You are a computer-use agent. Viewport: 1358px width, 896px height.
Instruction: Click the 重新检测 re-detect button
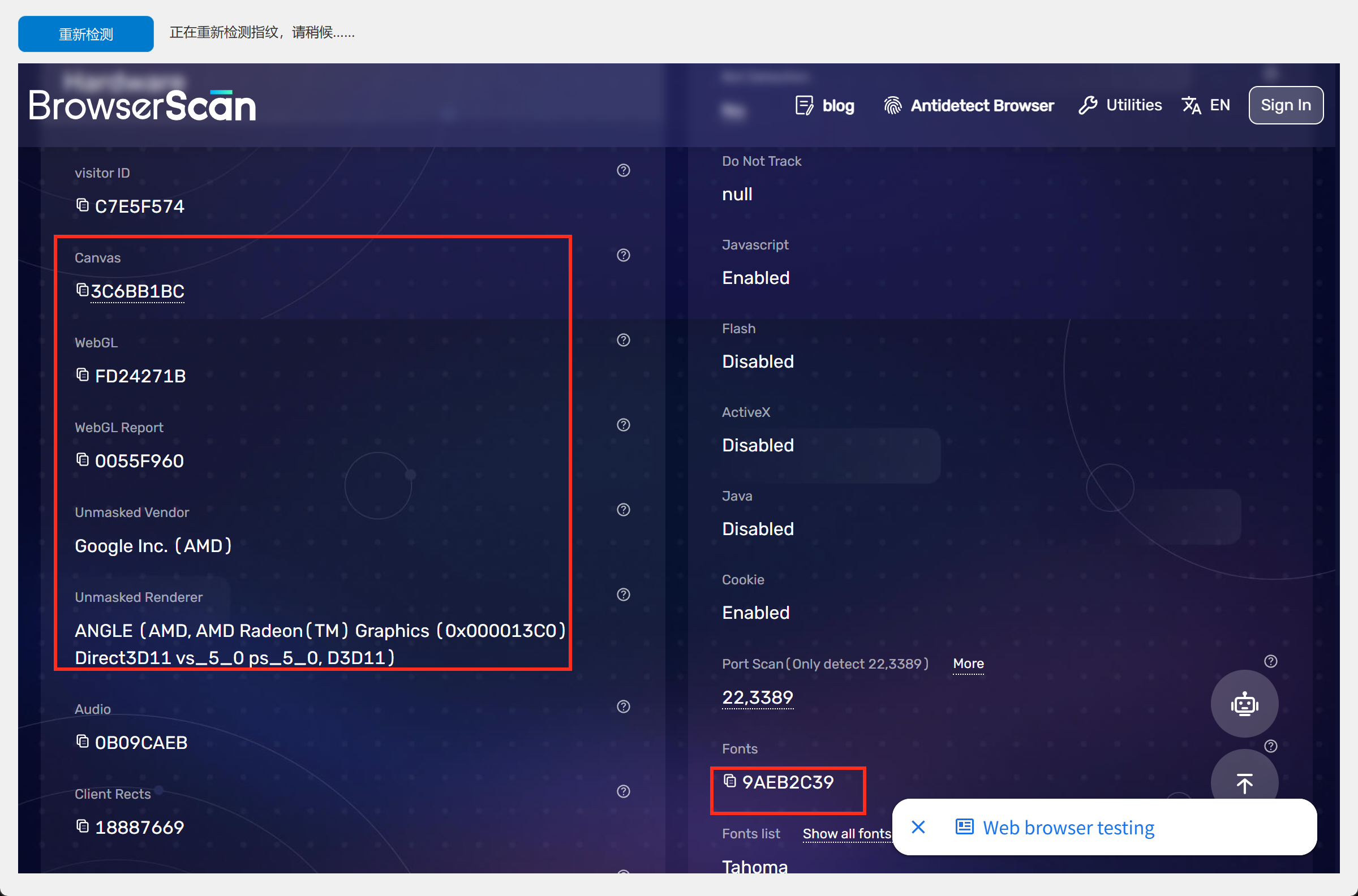tap(86, 34)
